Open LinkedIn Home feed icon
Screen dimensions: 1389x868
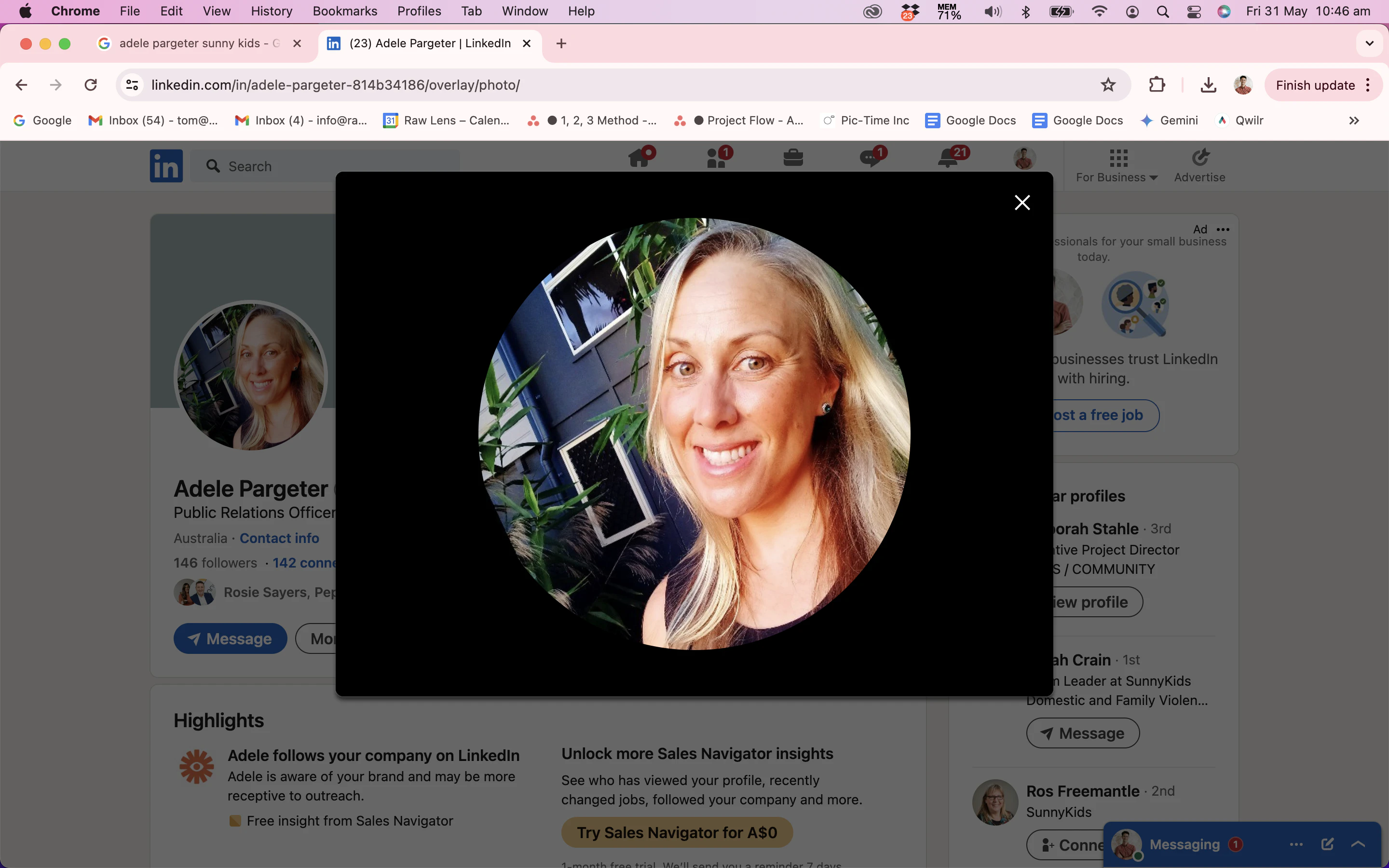coord(640,159)
